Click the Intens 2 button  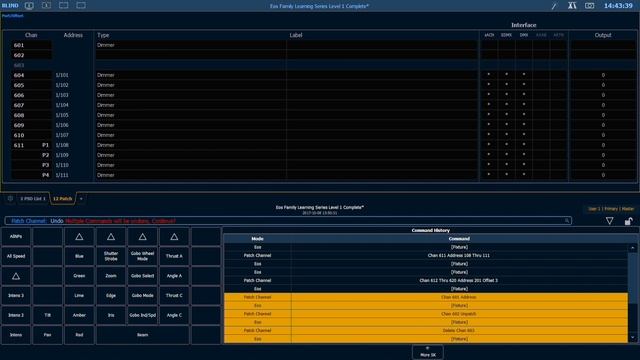(16, 315)
